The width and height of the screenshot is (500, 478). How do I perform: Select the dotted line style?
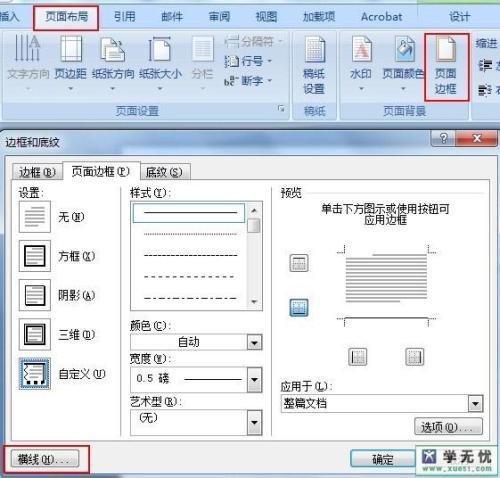coord(189,234)
